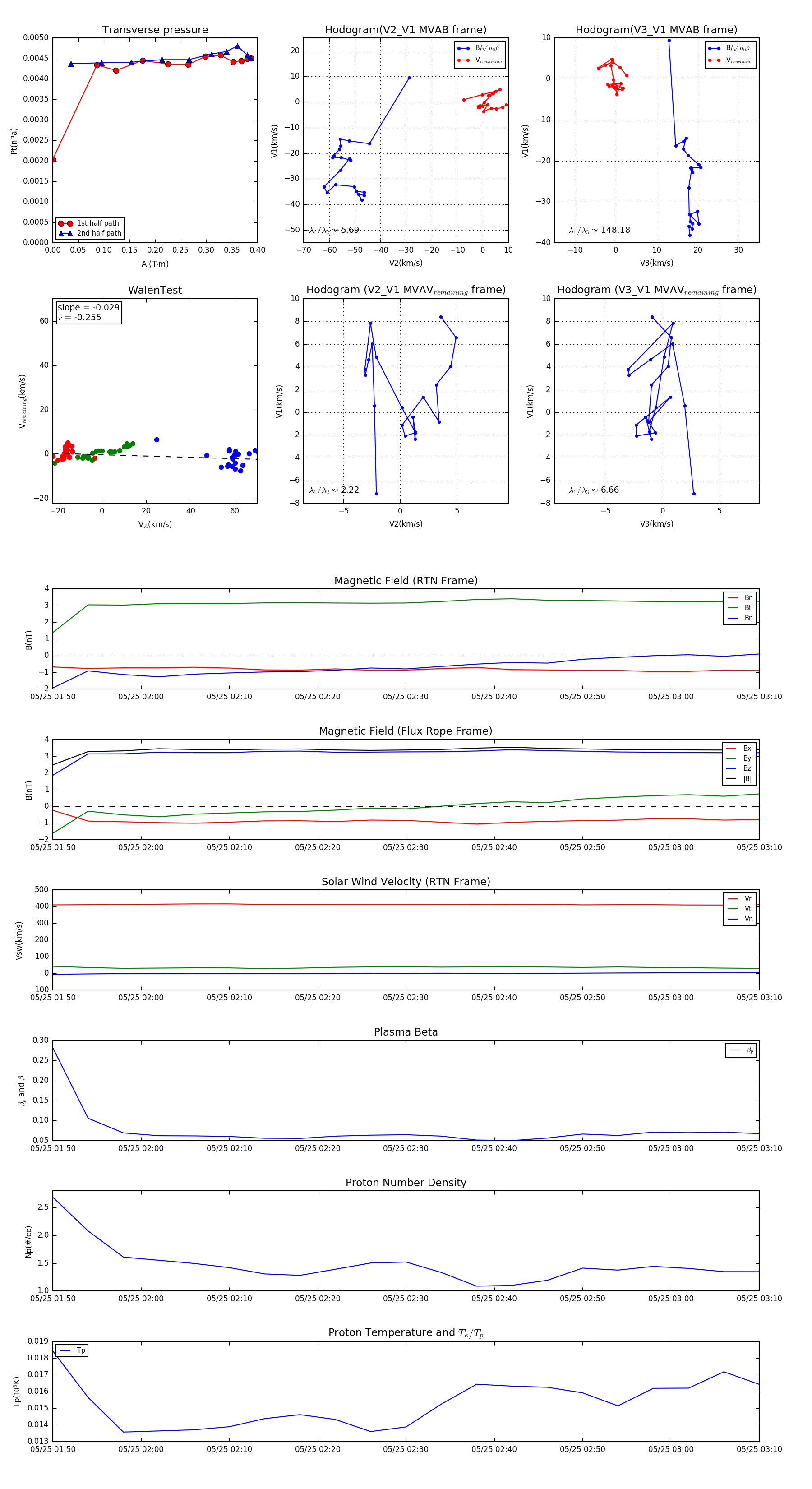This screenshot has width=812, height=1489.
Task: Select the Bx' legend entry
Action: pos(740,749)
